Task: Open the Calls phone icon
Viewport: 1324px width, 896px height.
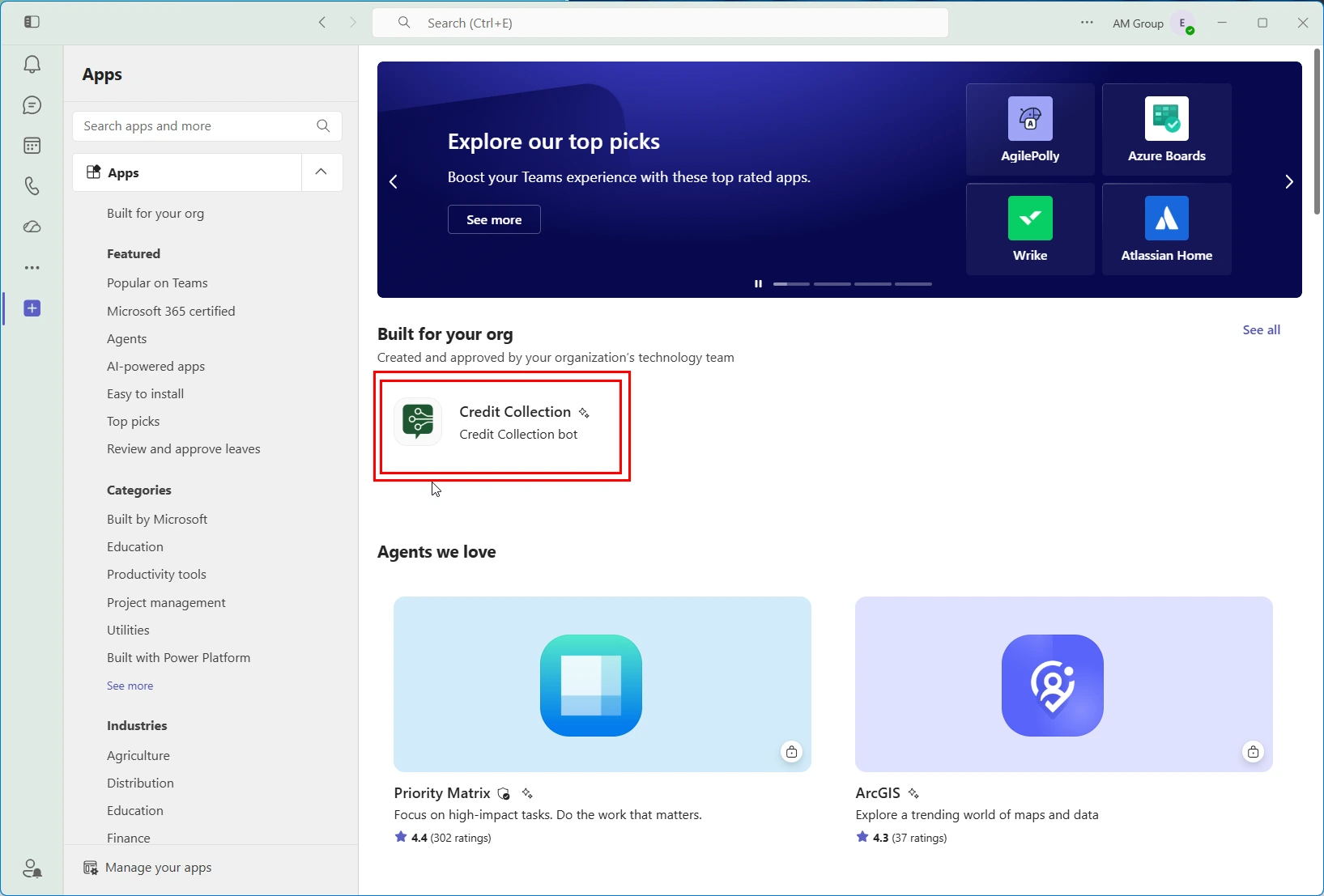Action: pos(32,186)
